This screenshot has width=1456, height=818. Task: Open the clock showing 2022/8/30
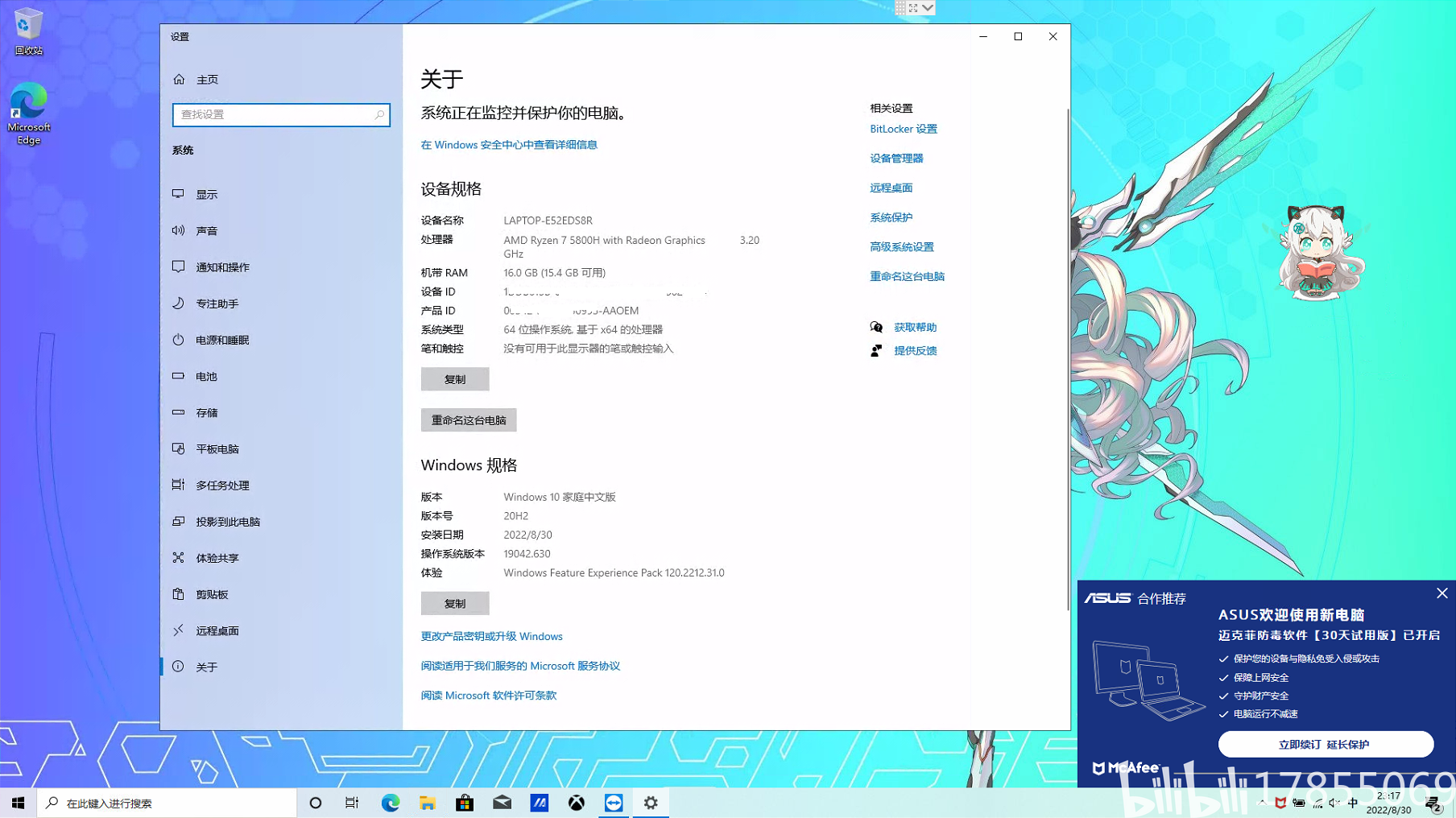tap(1389, 803)
